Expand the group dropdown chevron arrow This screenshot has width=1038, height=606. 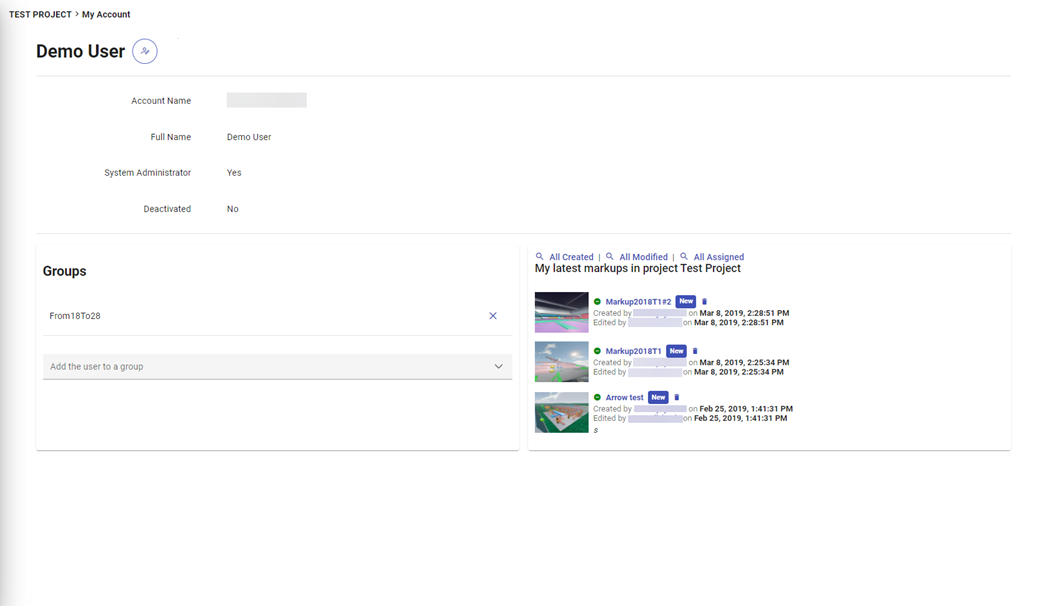498,367
